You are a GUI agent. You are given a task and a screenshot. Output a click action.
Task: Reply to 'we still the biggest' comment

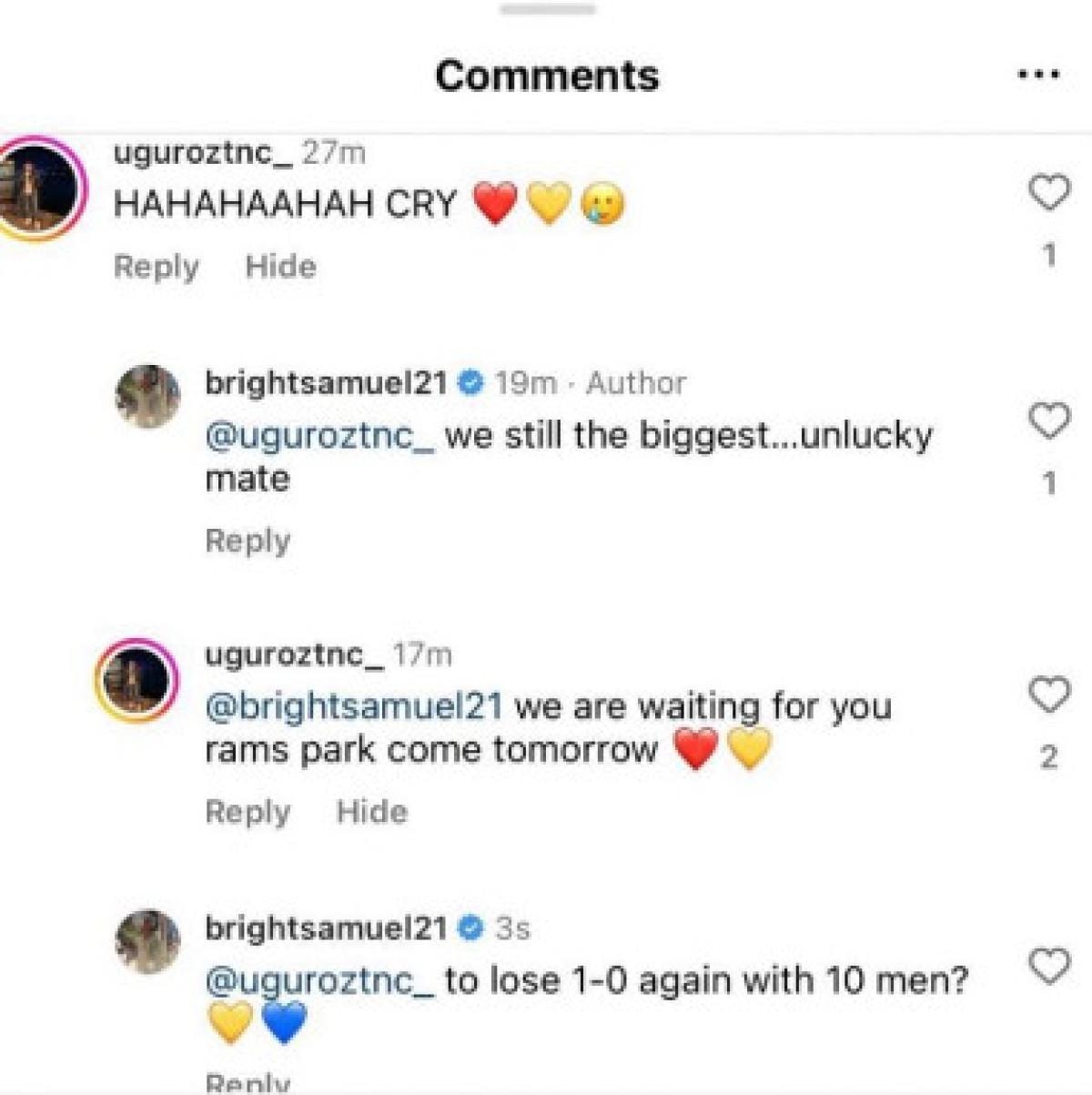[248, 540]
